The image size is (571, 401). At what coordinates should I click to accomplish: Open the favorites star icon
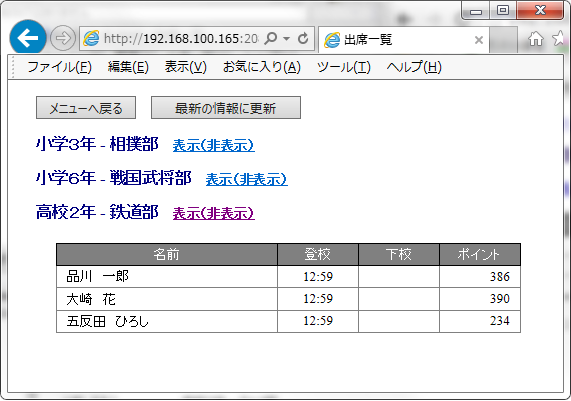(x=559, y=38)
